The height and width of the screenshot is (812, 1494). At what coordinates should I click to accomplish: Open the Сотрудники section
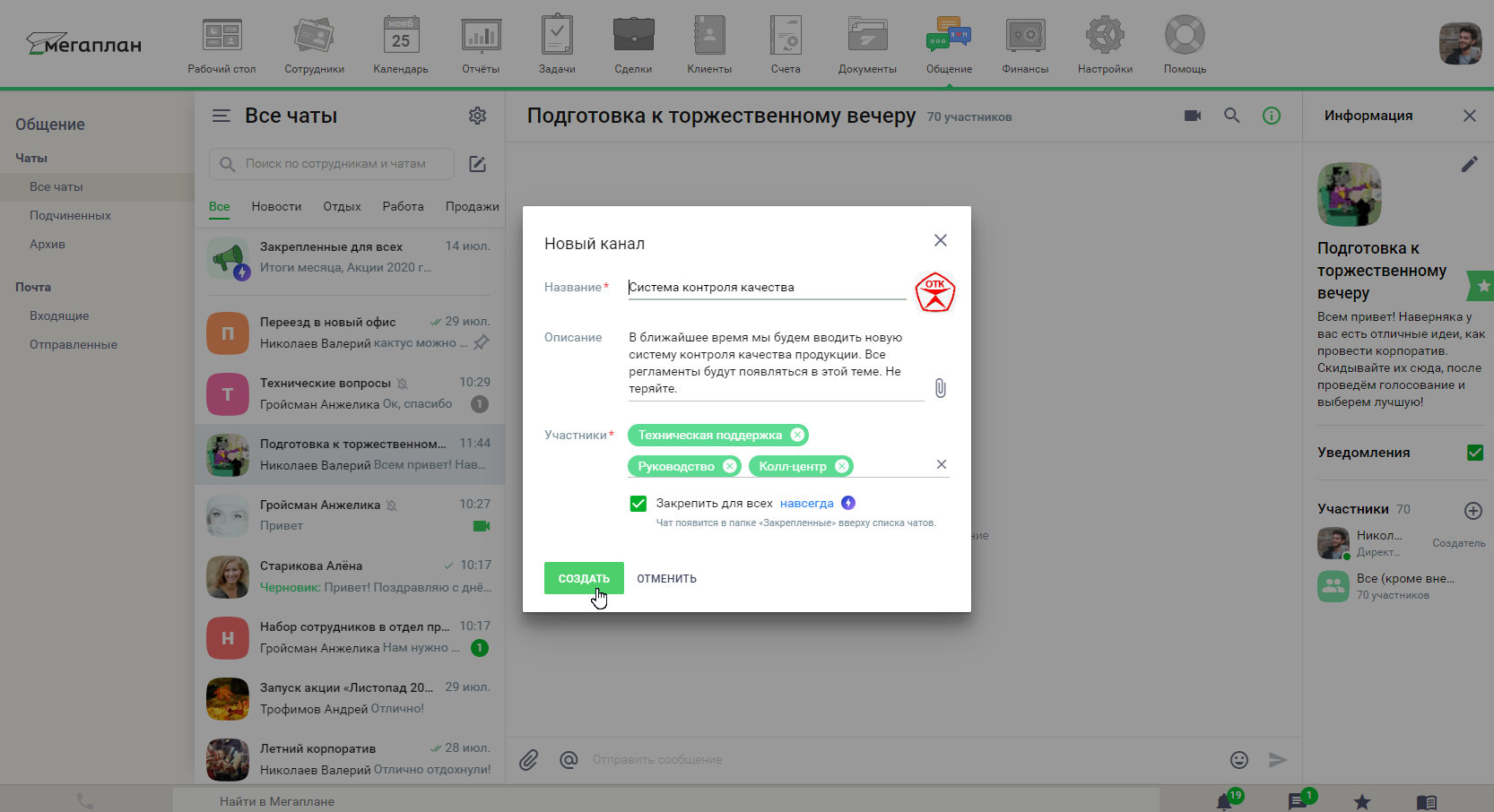click(314, 45)
